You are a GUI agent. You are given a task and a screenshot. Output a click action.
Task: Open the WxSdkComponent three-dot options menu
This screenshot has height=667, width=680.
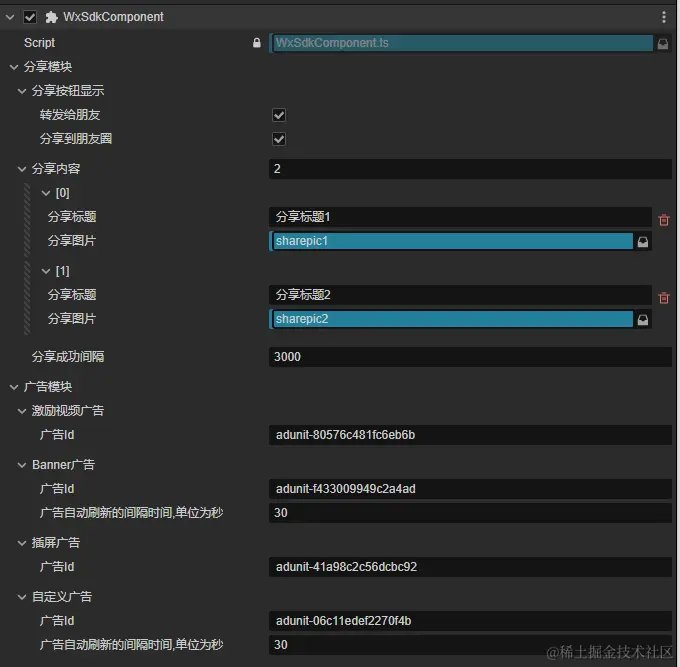pyautogui.click(x=664, y=17)
